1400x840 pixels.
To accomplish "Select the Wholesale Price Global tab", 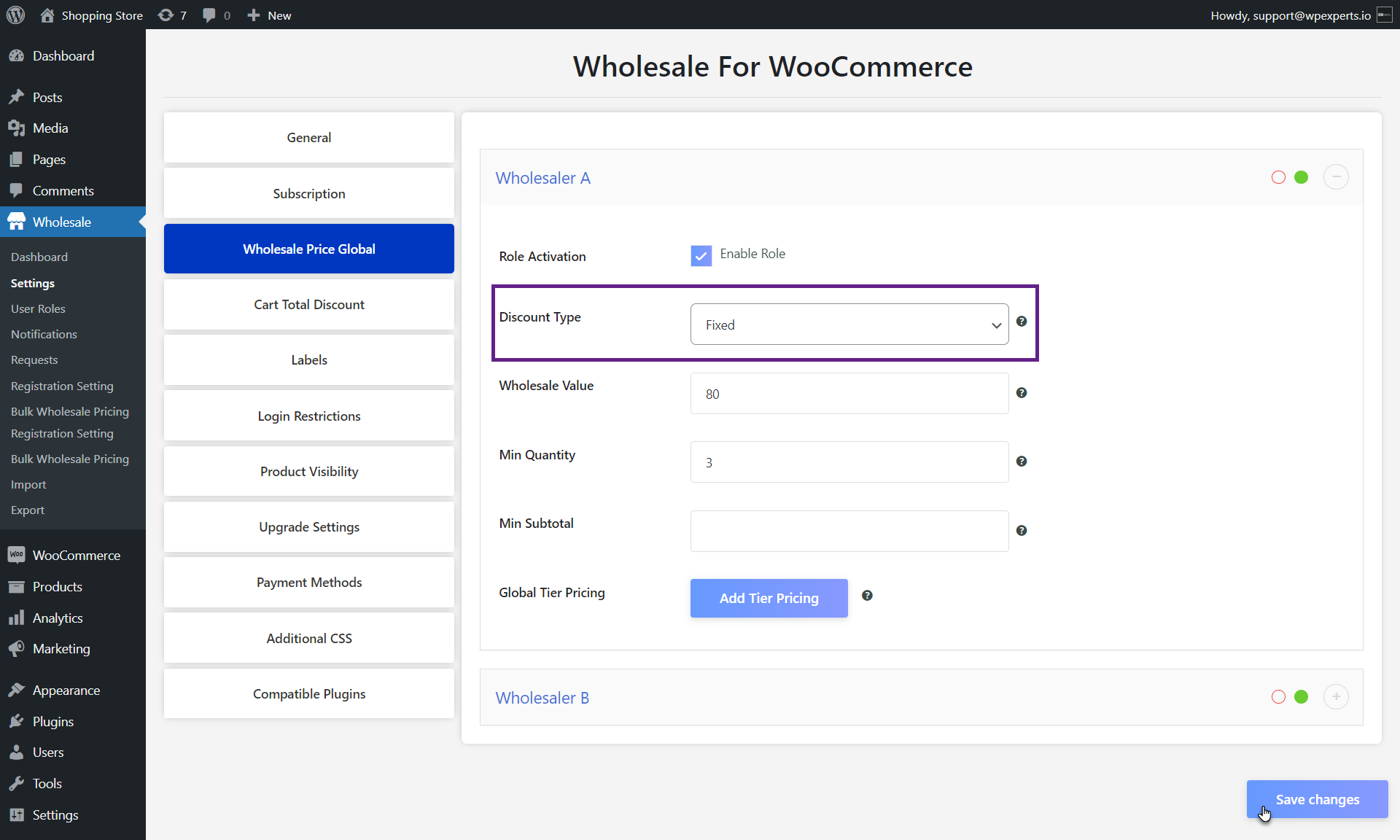I will (x=309, y=249).
